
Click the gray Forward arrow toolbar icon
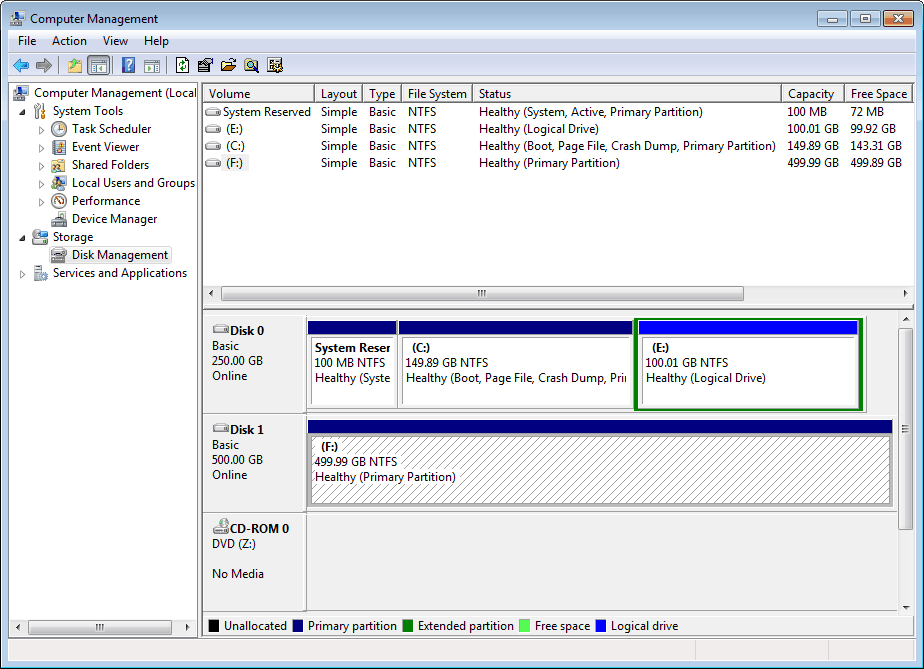pyautogui.click(x=44, y=65)
